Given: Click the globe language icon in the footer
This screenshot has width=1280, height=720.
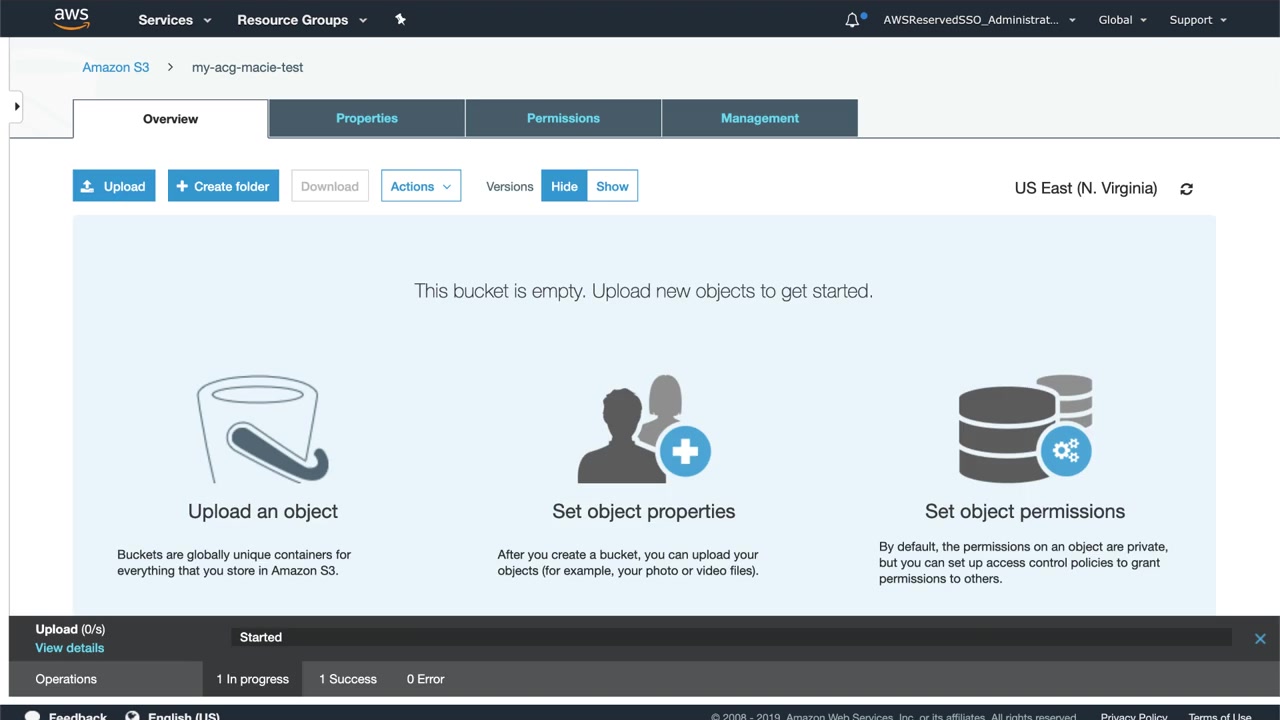Looking at the screenshot, I should click(x=132, y=716).
